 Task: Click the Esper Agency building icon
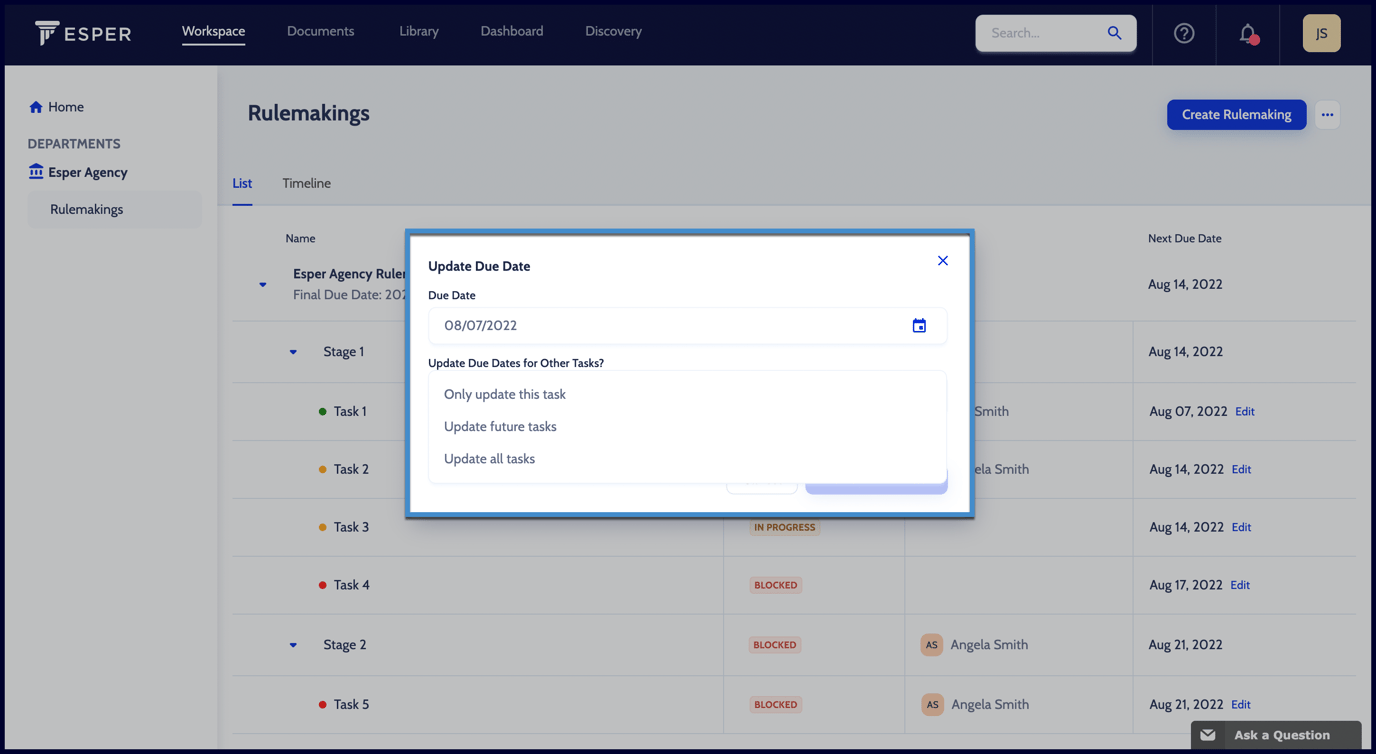click(36, 172)
